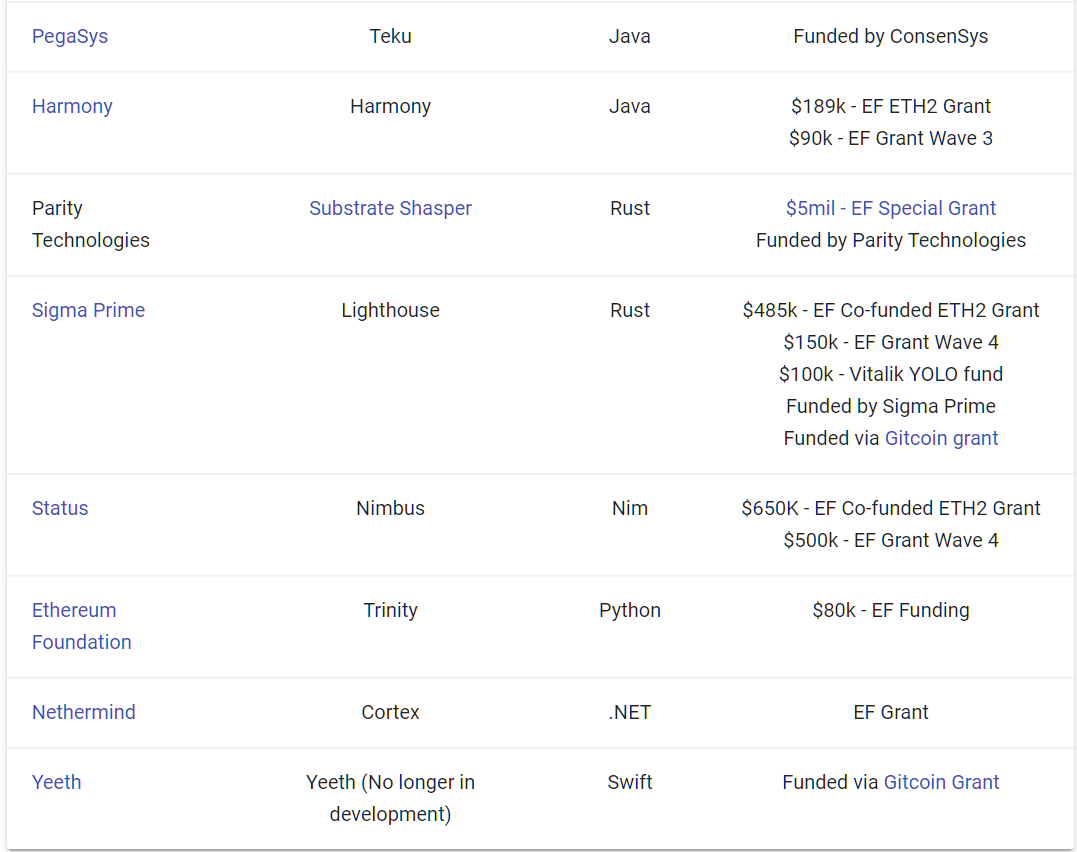The image size is (1077, 852).
Task: Visit the Ethereum Foundation link
Action: coord(74,610)
